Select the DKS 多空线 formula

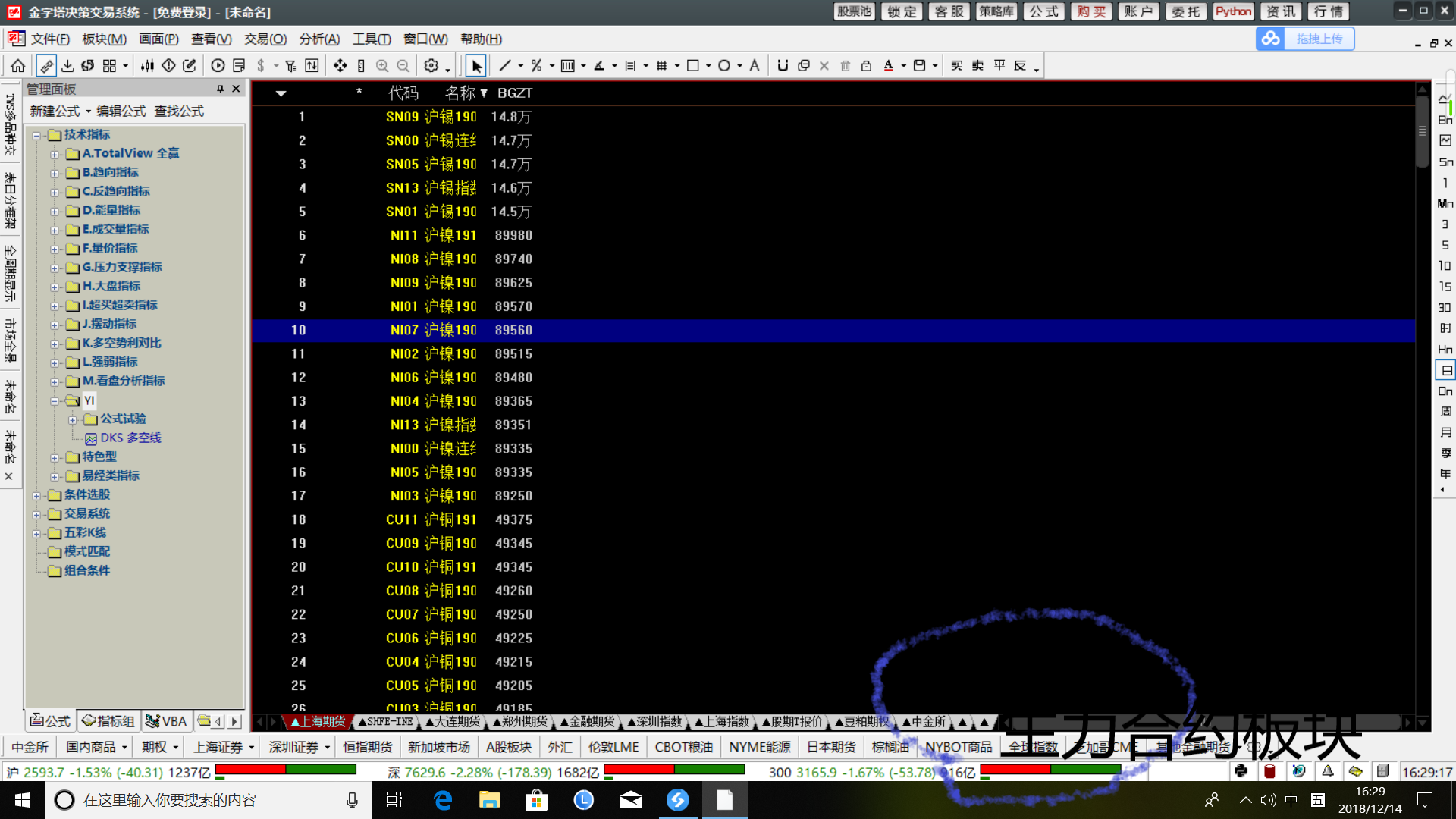tap(130, 438)
